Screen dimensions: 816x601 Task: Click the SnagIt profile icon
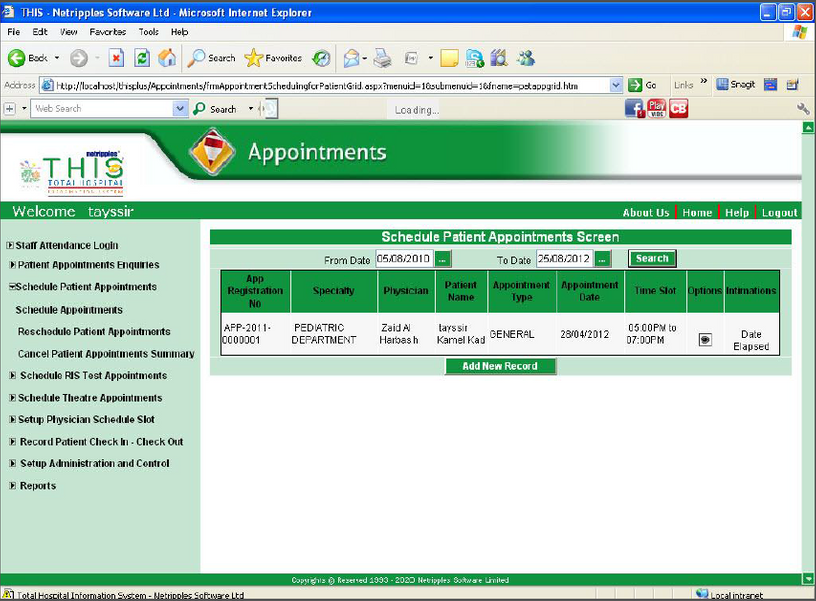point(793,84)
